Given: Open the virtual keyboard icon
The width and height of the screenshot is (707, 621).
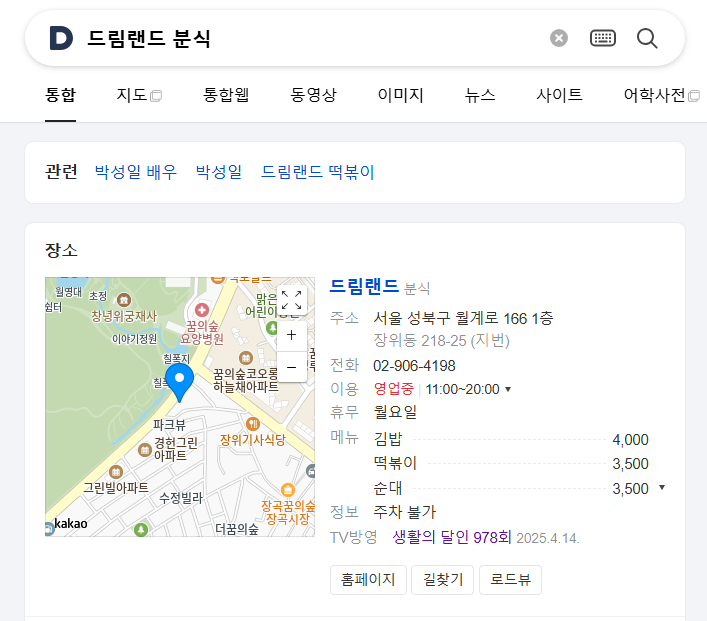Looking at the screenshot, I should [603, 38].
